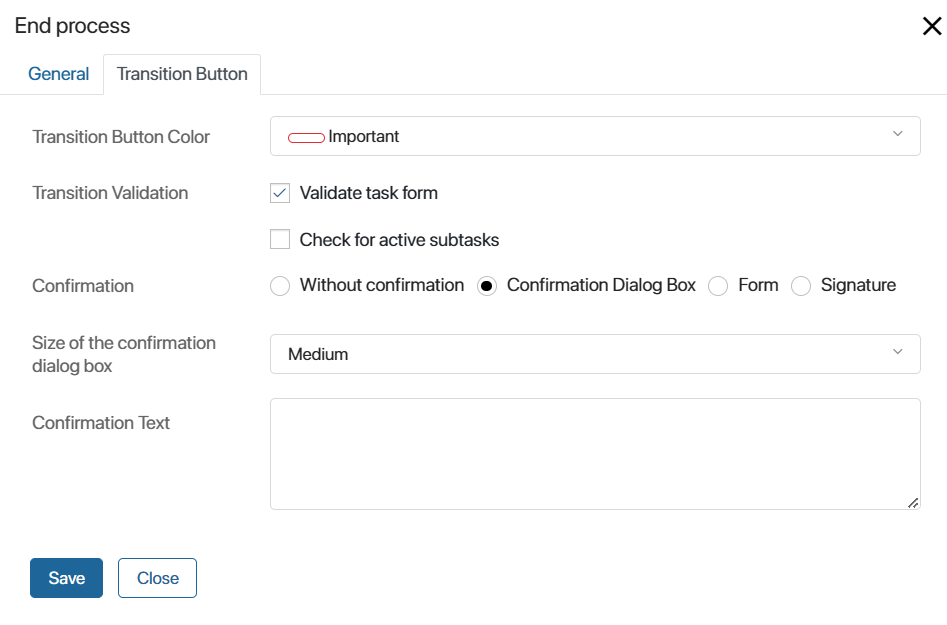Click the red Important color pill swatch

point(306,138)
